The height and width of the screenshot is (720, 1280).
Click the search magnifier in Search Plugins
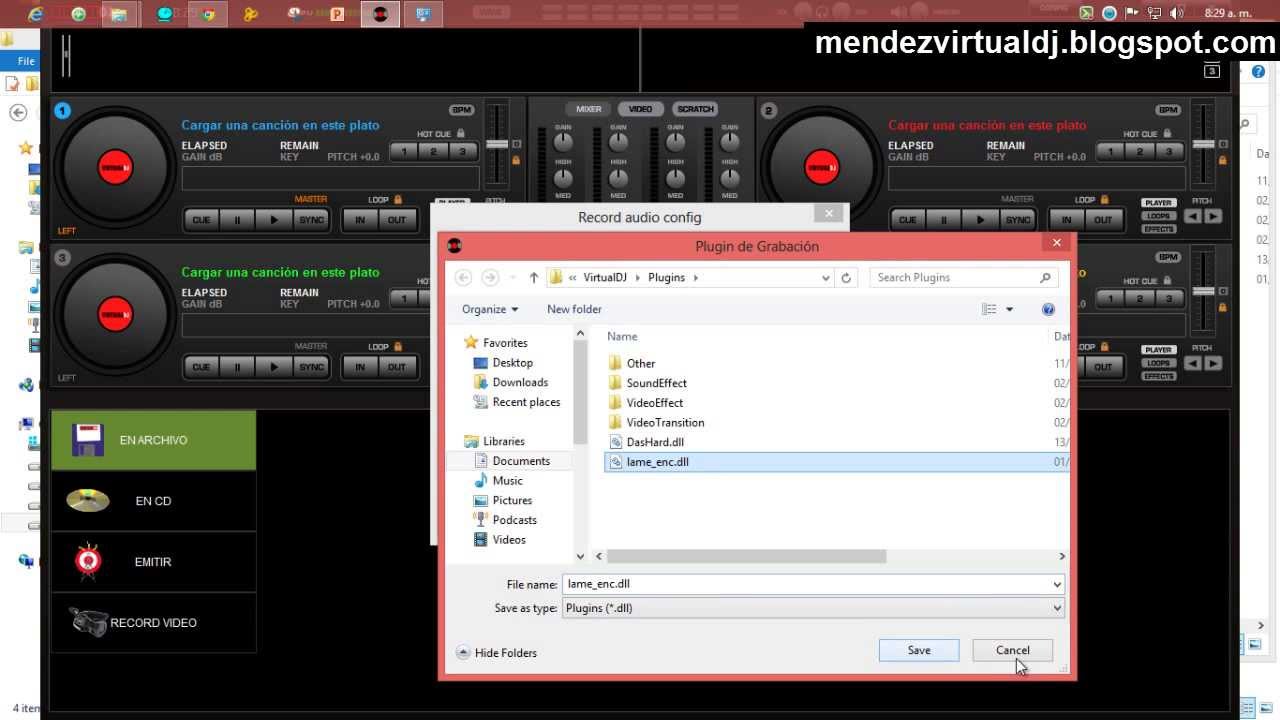[1046, 278]
